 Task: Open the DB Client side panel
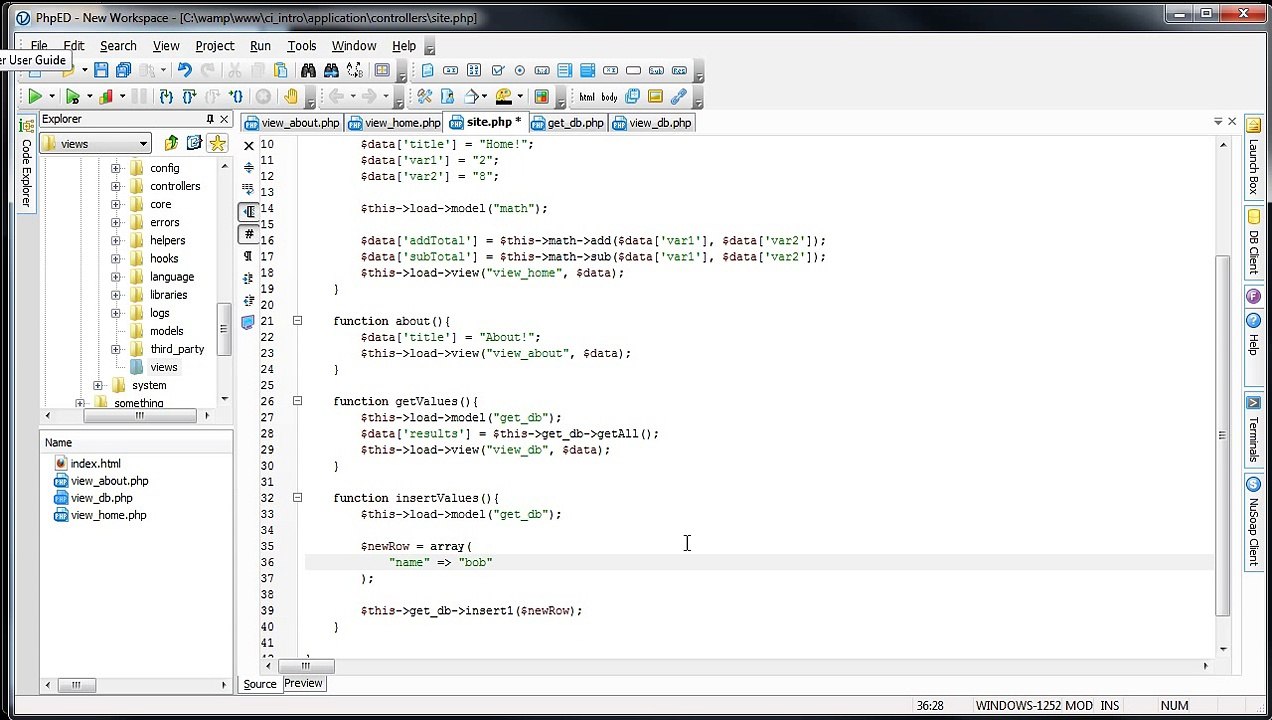coord(1253,241)
